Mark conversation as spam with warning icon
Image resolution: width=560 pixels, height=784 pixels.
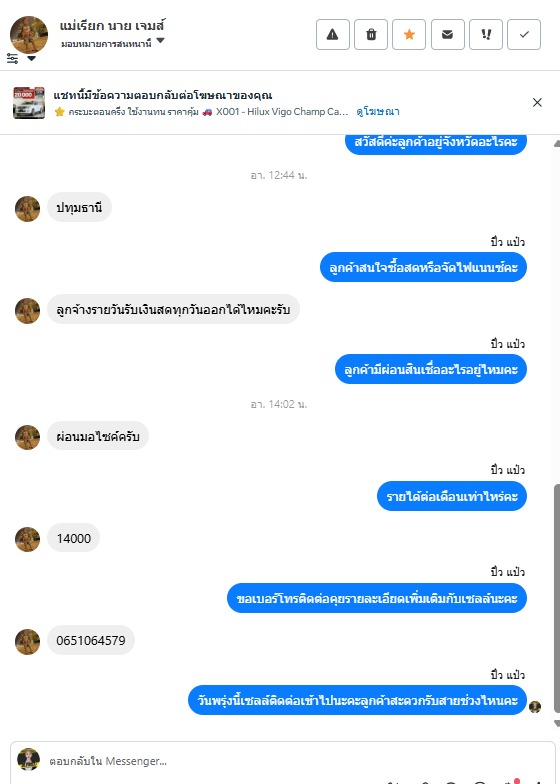332,34
